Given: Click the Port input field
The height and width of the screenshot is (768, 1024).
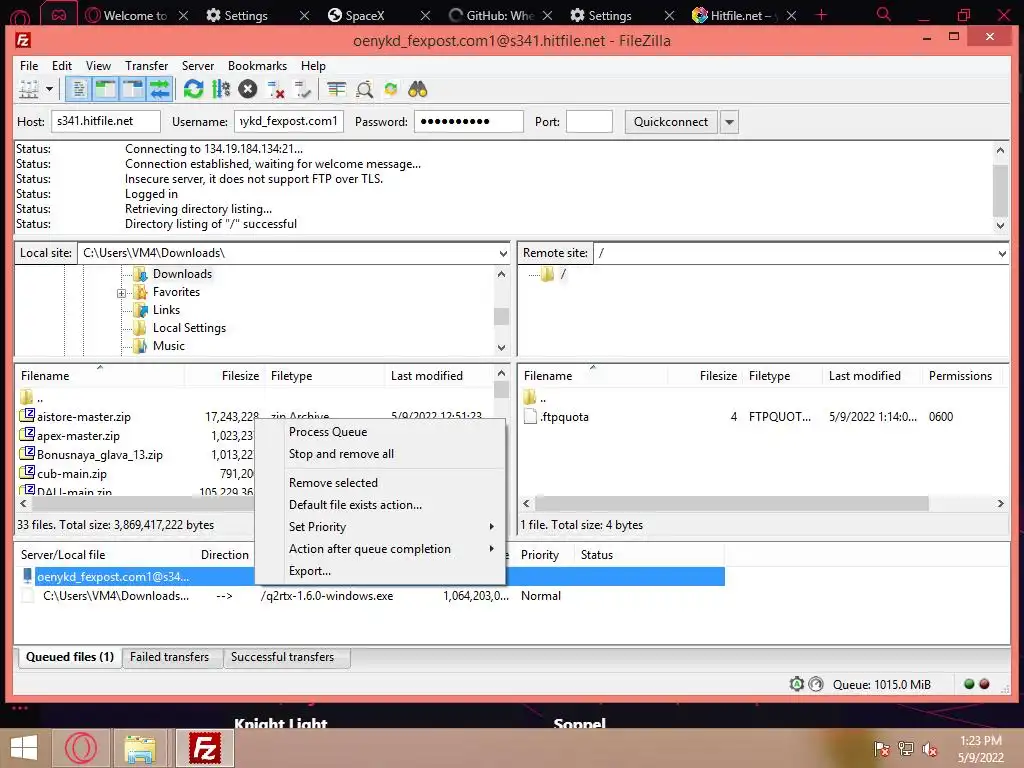Looking at the screenshot, I should click(x=589, y=121).
